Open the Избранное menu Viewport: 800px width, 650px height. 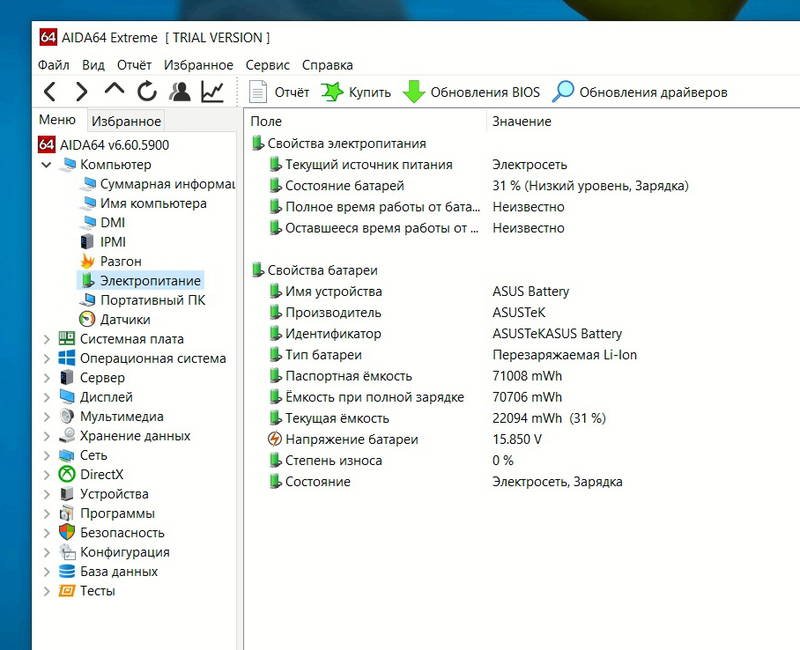(x=198, y=65)
